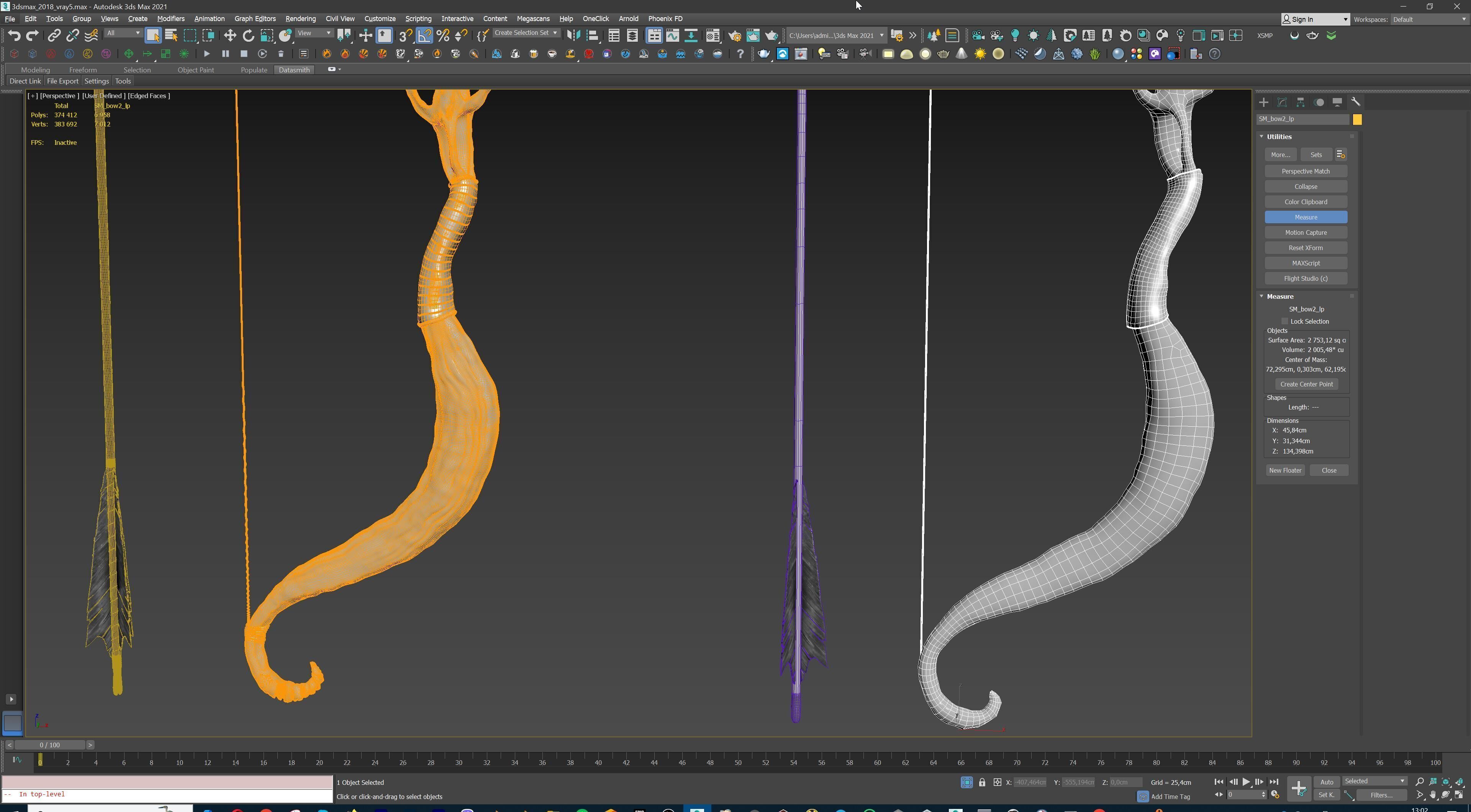
Task: Click the yellow object color swatch
Action: coord(1357,120)
